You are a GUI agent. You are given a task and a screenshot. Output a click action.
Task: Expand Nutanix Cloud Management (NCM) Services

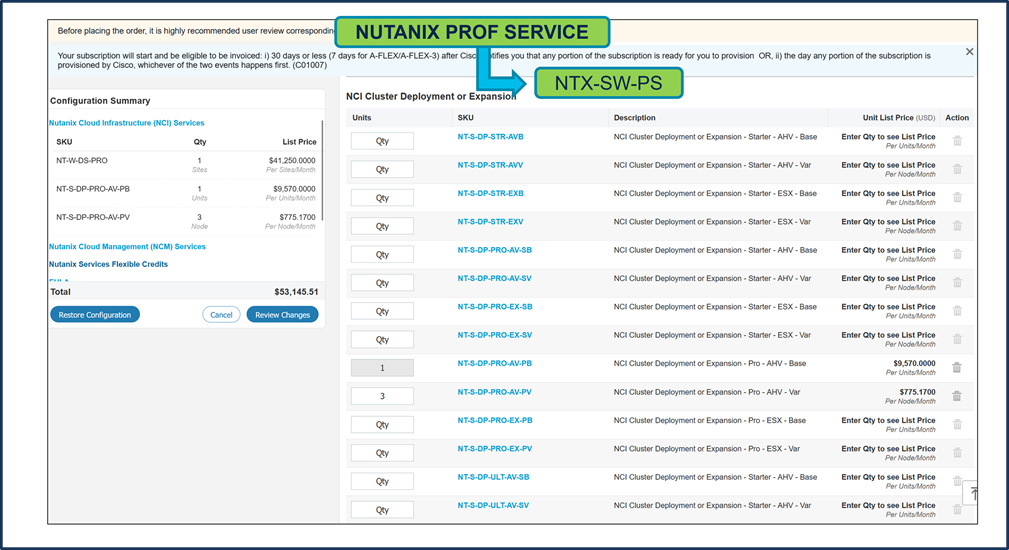127,246
